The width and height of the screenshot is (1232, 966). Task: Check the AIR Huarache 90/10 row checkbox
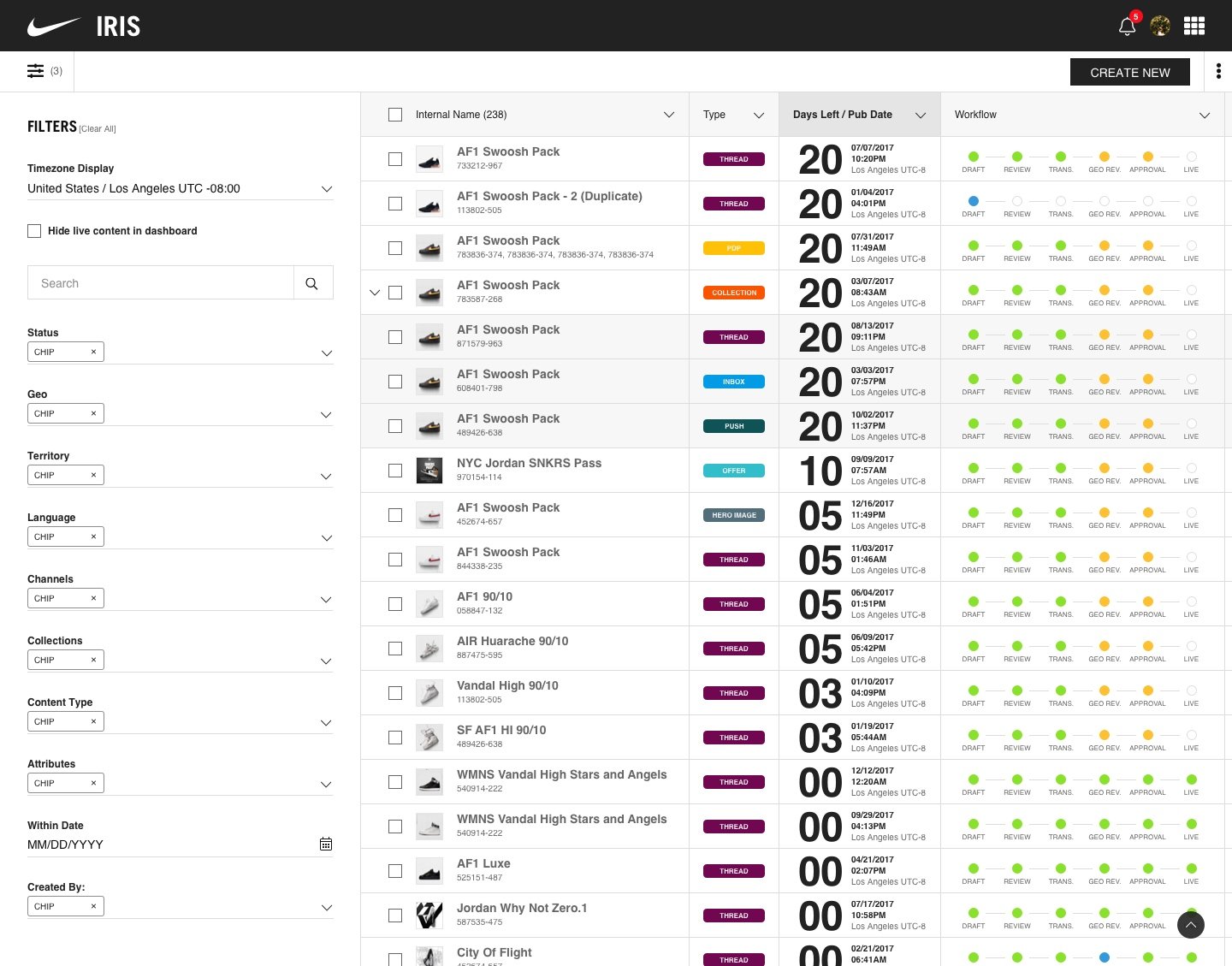pos(395,649)
